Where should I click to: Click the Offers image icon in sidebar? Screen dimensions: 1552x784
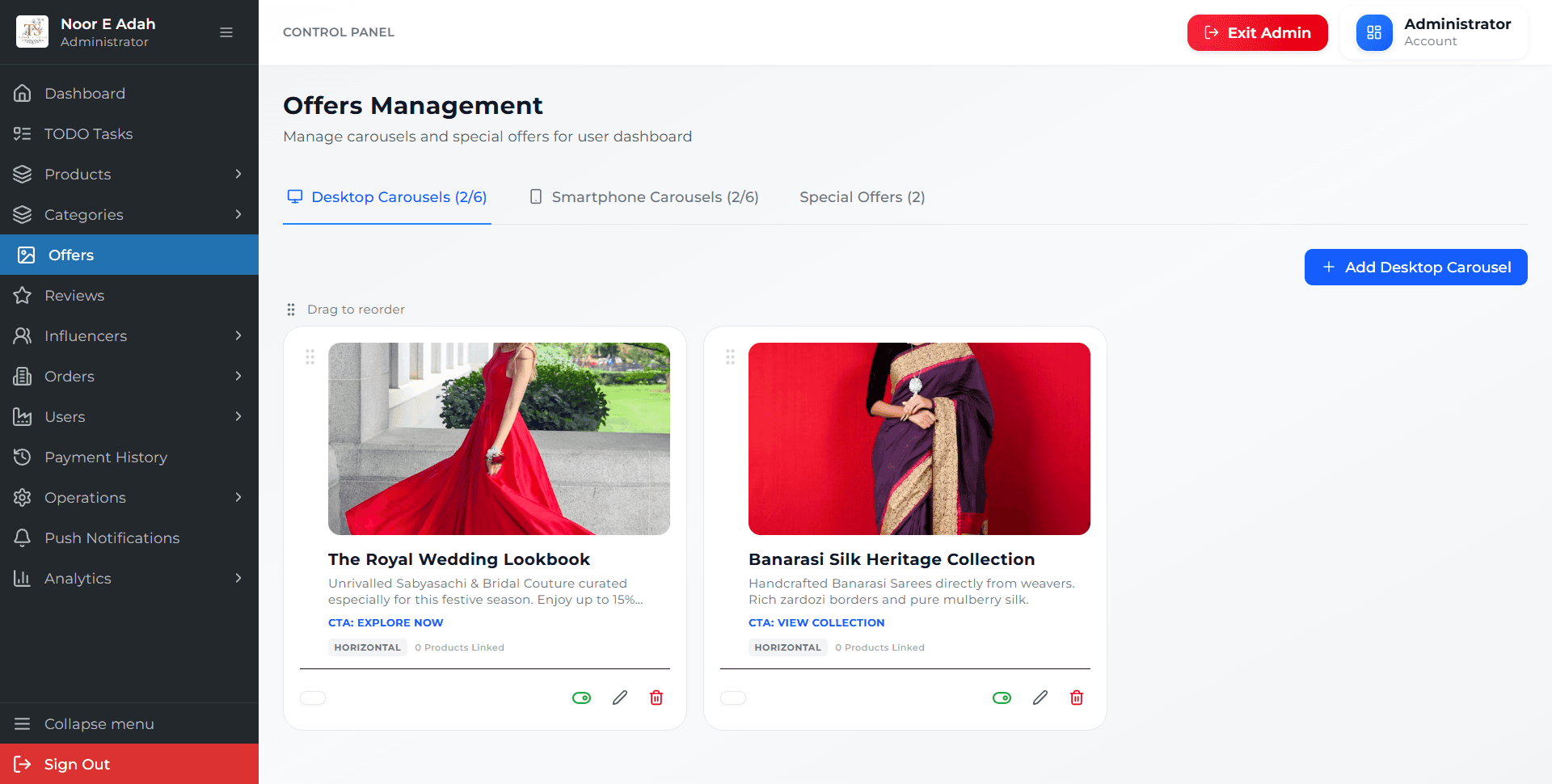(27, 255)
